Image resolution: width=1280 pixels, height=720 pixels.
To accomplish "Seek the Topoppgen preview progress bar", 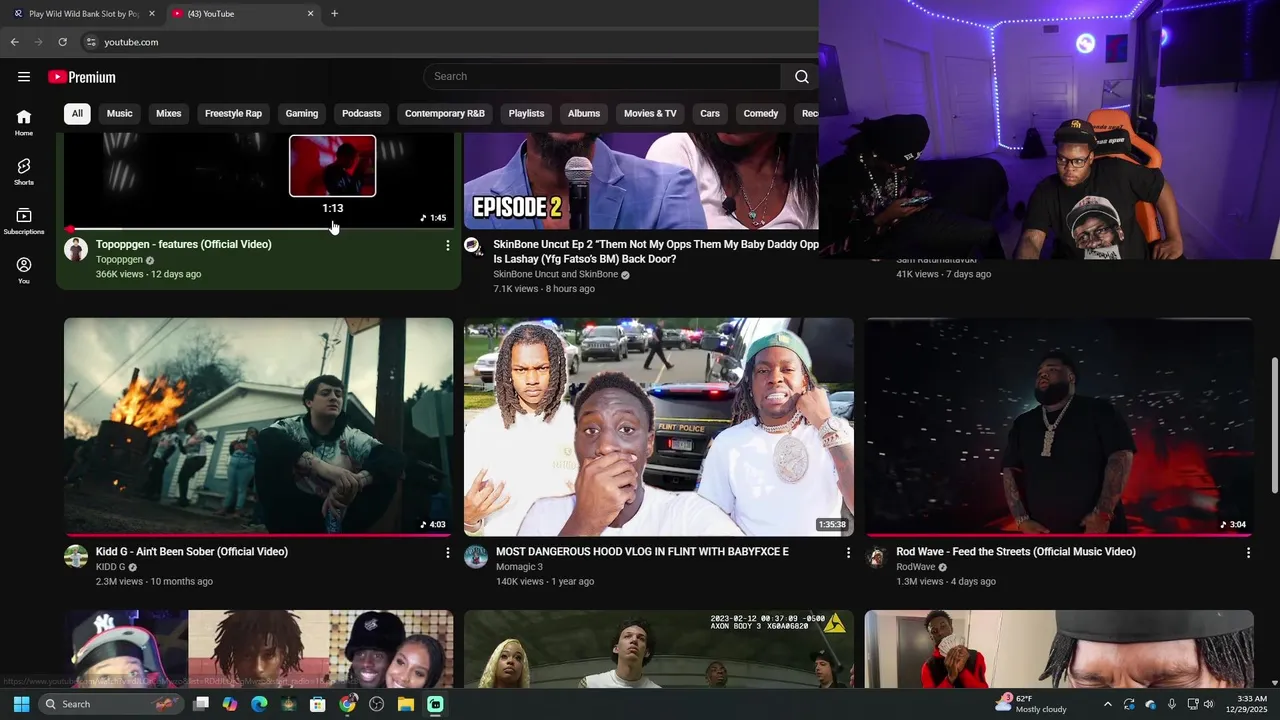I will coord(258,229).
